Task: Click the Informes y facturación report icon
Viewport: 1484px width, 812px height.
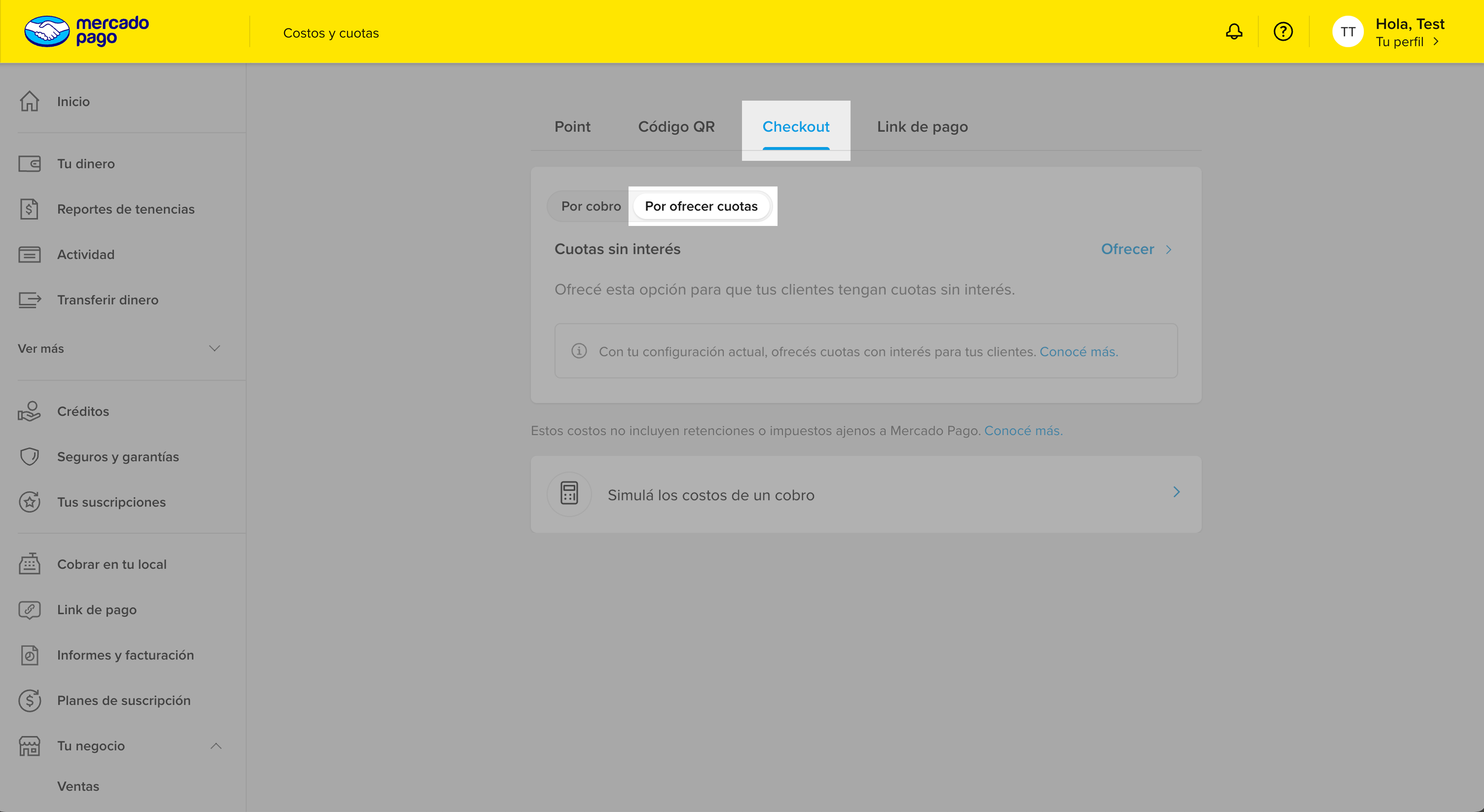Action: coord(29,655)
